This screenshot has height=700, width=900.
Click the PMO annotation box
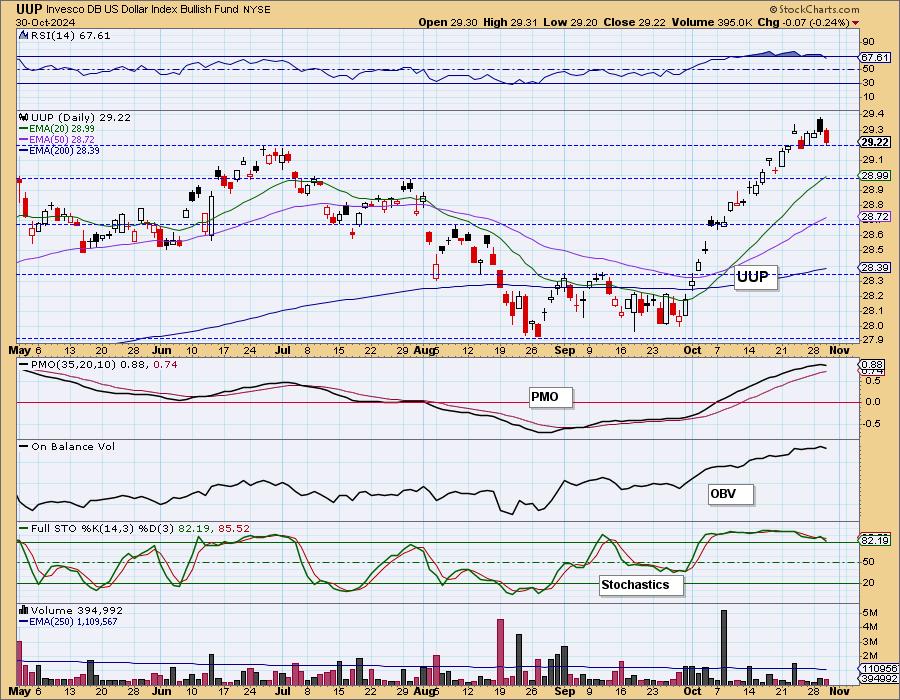[550, 397]
